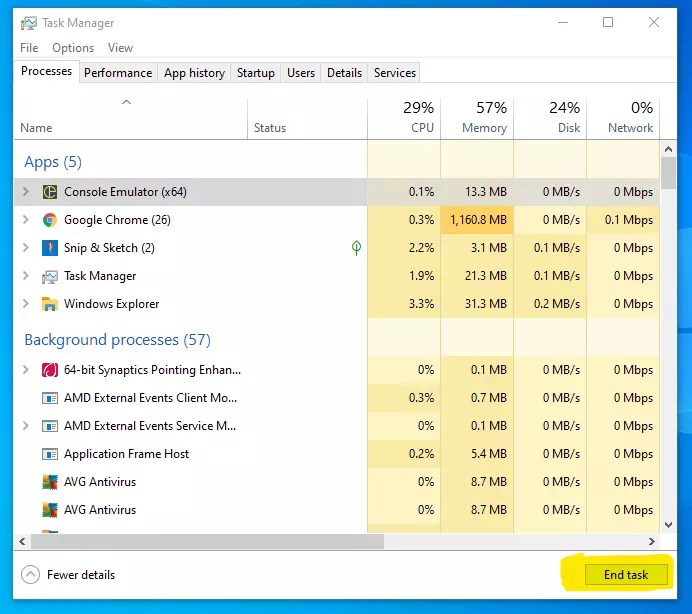Sort by the Status column header

tap(307, 117)
